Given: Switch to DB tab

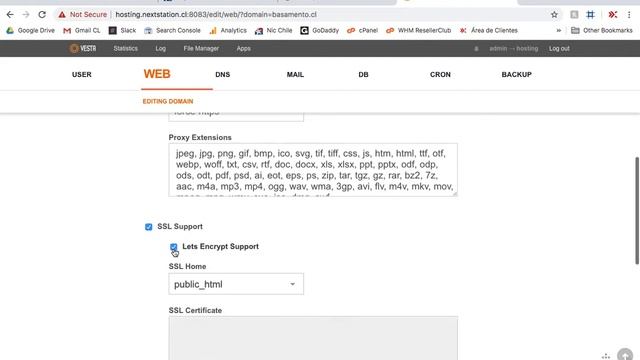Looking at the screenshot, I should tap(363, 75).
